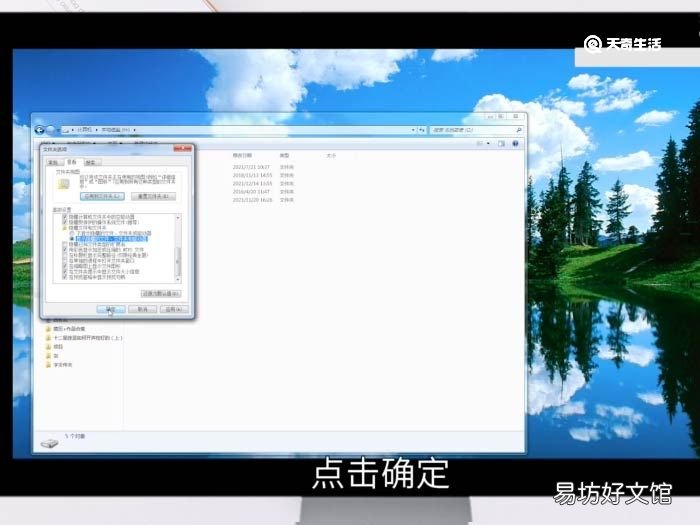Click the date cell 2021/7/21 10:27

coord(251,167)
